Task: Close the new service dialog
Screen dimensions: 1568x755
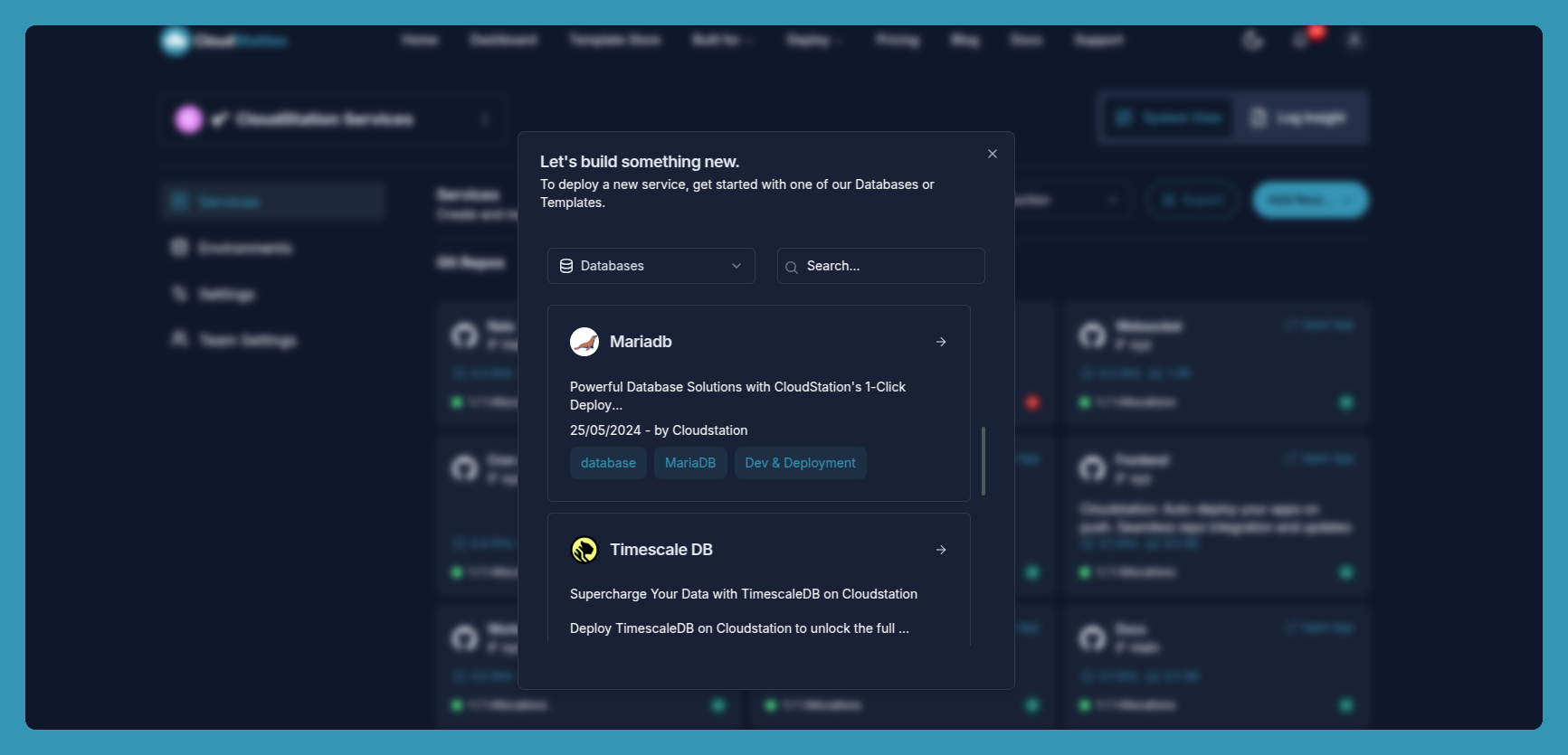Action: pos(993,154)
